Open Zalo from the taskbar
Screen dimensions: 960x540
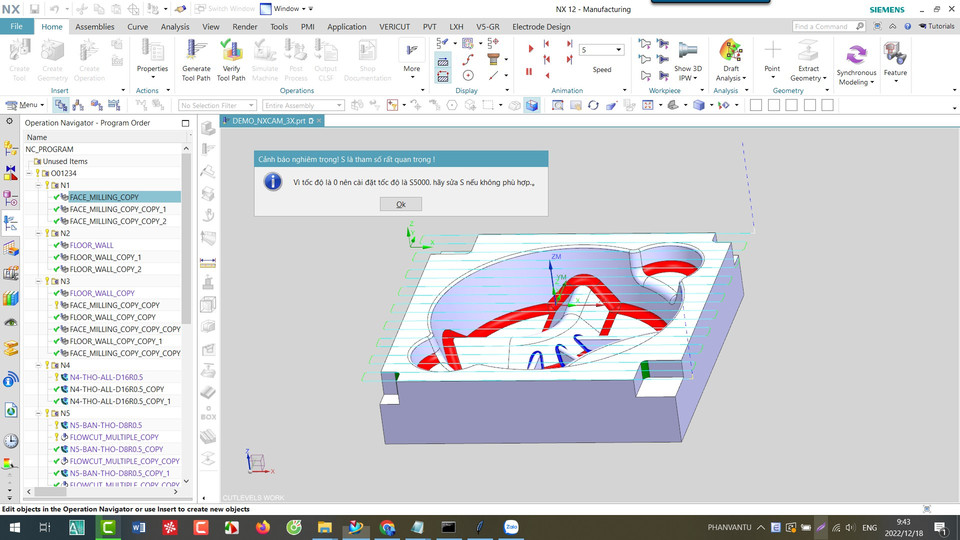pyautogui.click(x=511, y=527)
